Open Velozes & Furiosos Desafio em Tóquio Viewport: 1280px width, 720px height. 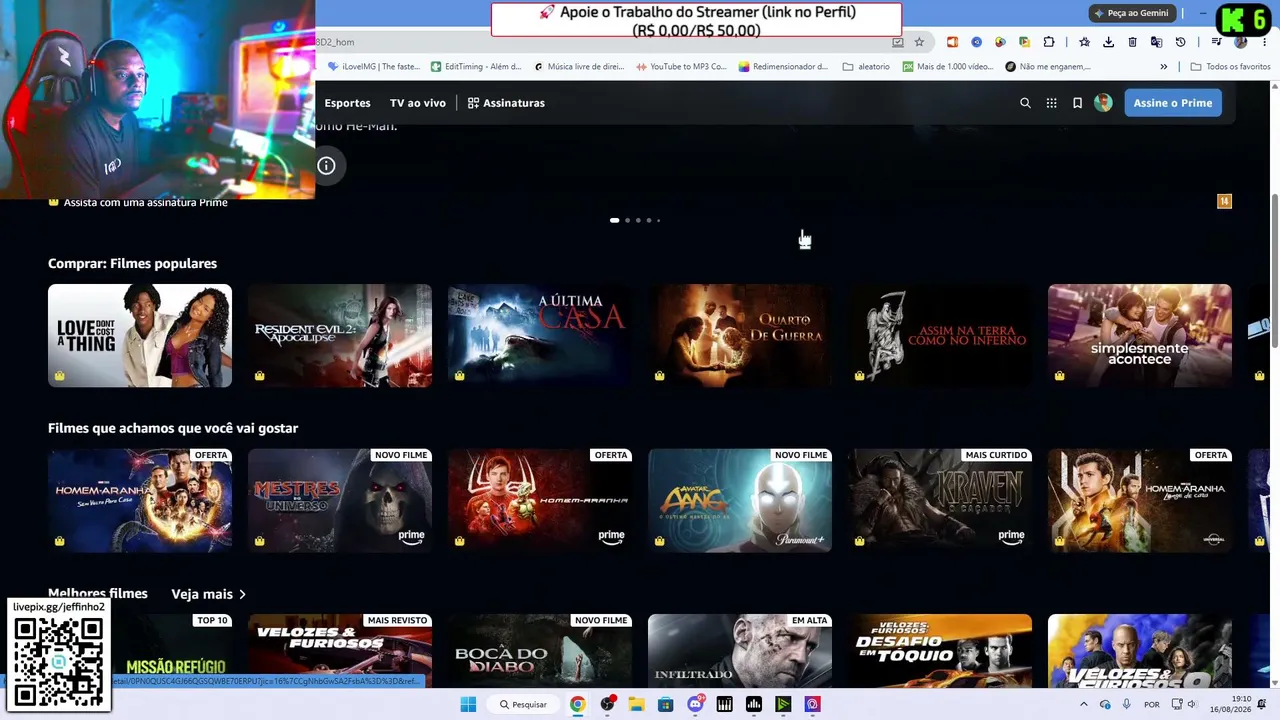(940, 651)
